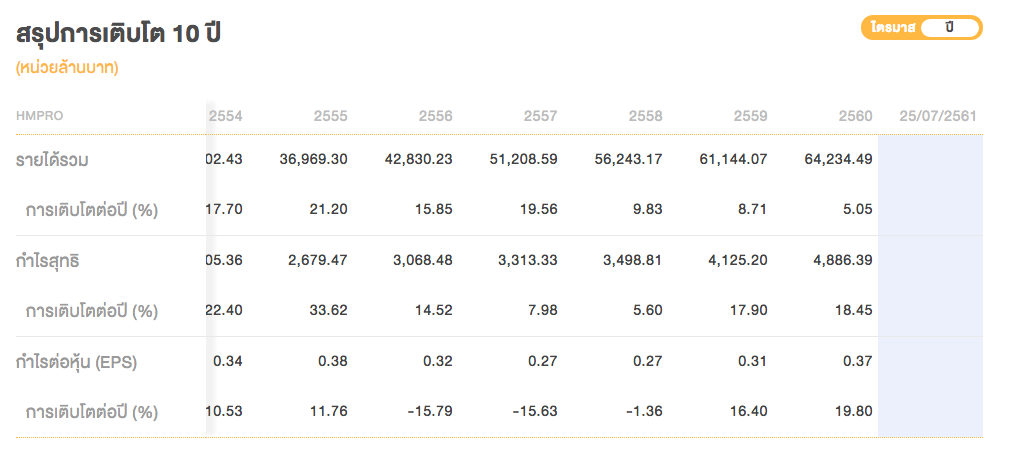The width and height of the screenshot is (1012, 453).
Task: Select the 2559 year column header
Action: 750,116
